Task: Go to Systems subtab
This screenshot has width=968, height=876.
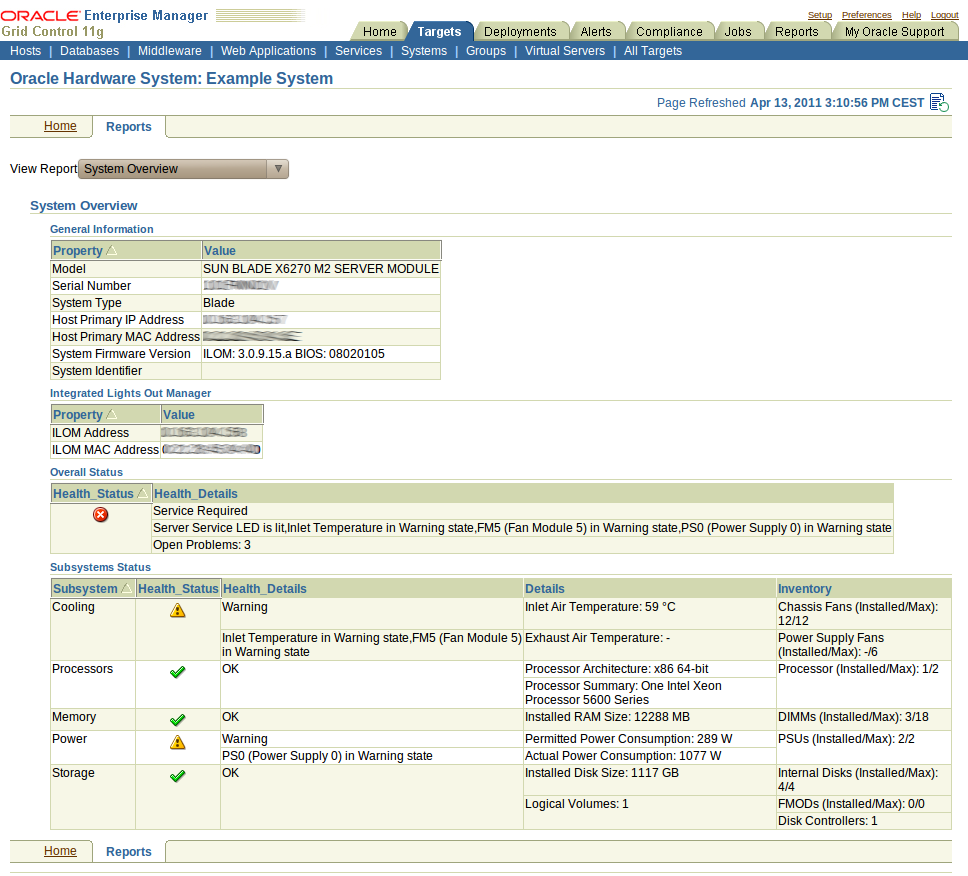Action: point(424,51)
